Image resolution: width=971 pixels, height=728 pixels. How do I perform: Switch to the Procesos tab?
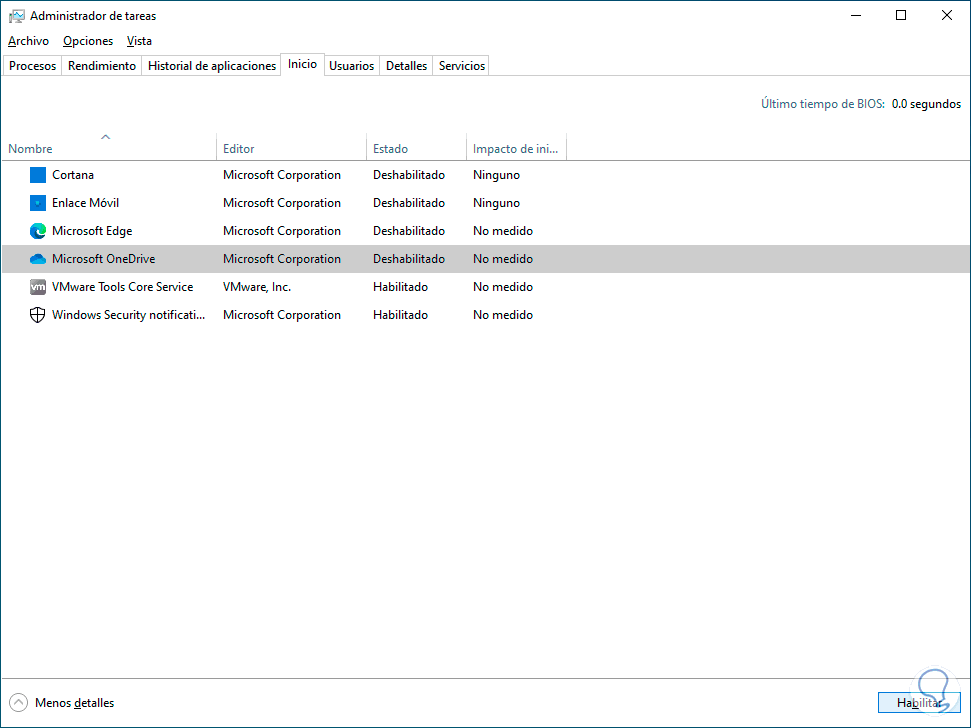[x=32, y=66]
